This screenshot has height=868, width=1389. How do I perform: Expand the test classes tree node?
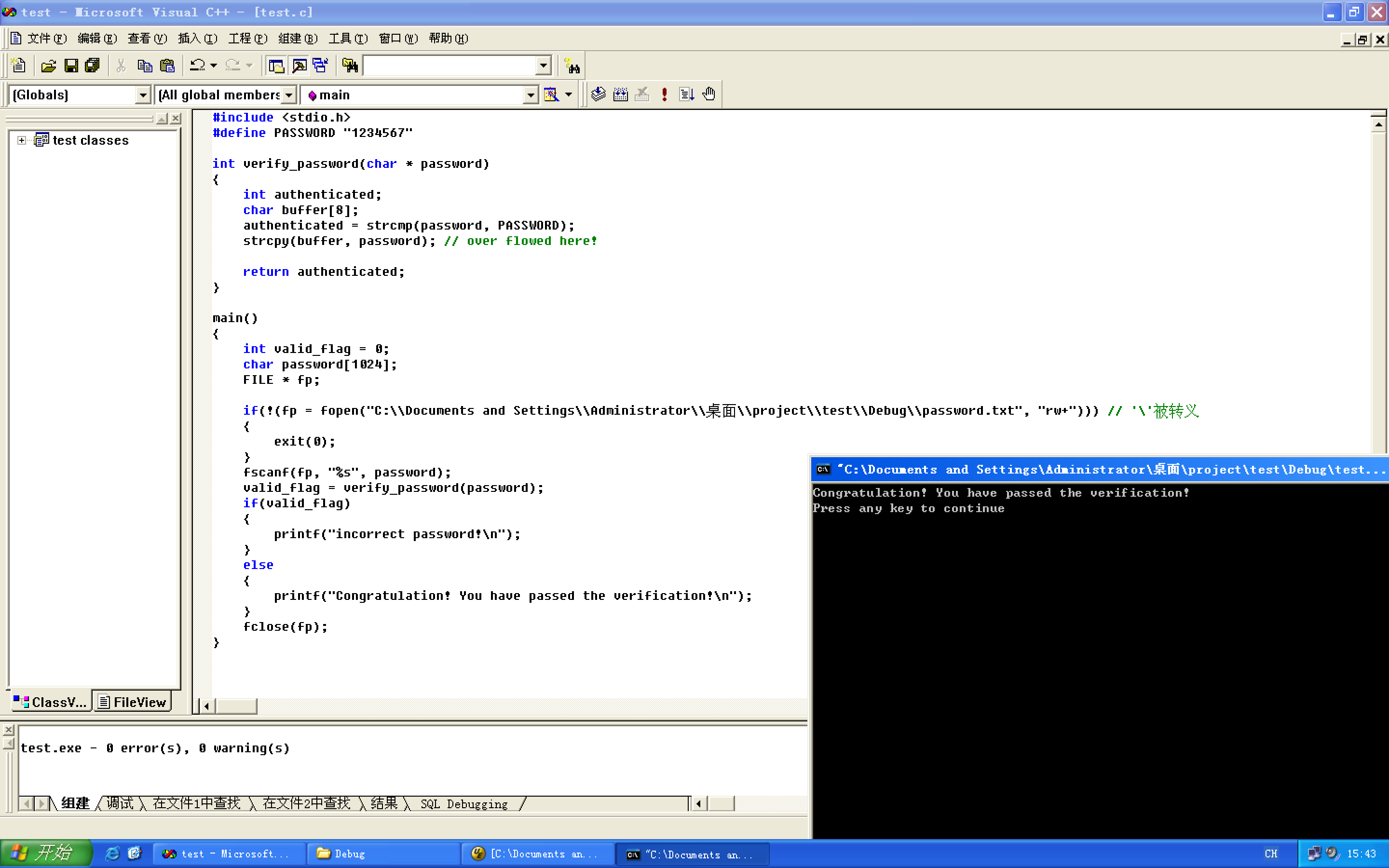click(x=21, y=140)
